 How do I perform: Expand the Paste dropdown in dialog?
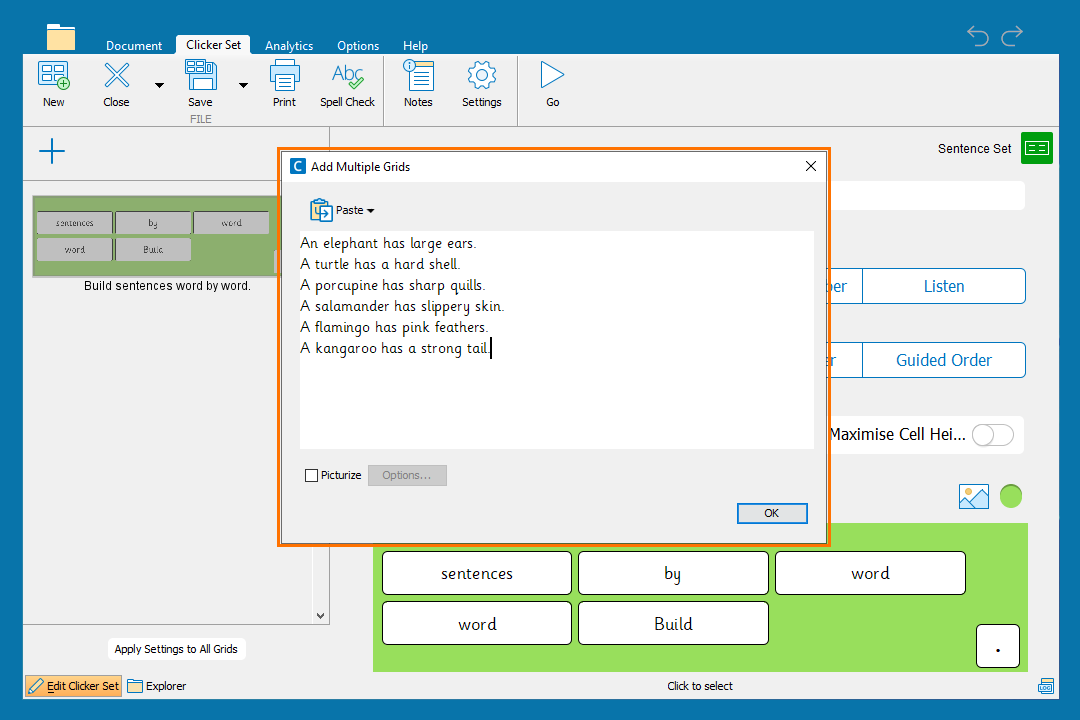(343, 210)
